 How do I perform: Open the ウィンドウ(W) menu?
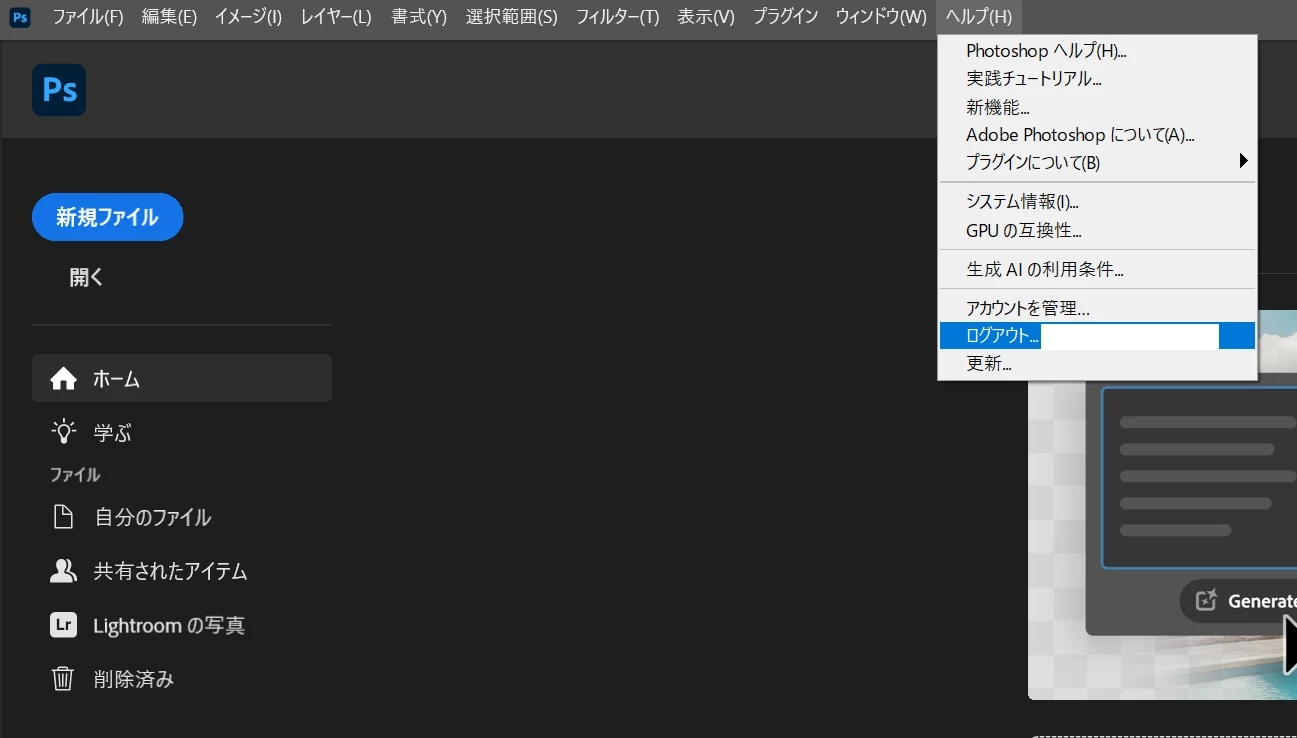(x=881, y=17)
